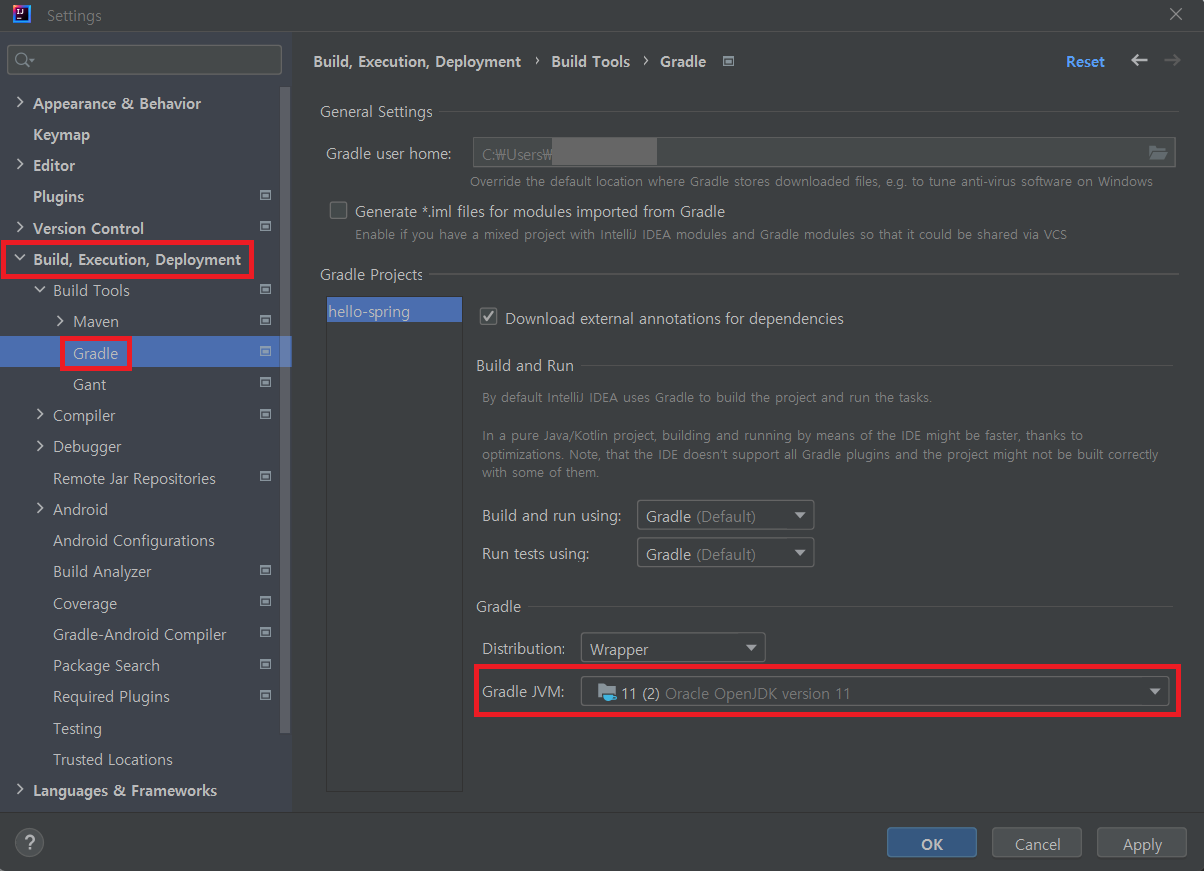Viewport: 1204px width, 871px height.
Task: Click the project settings icon next to Gradle-Android Compiler
Action: point(265,633)
